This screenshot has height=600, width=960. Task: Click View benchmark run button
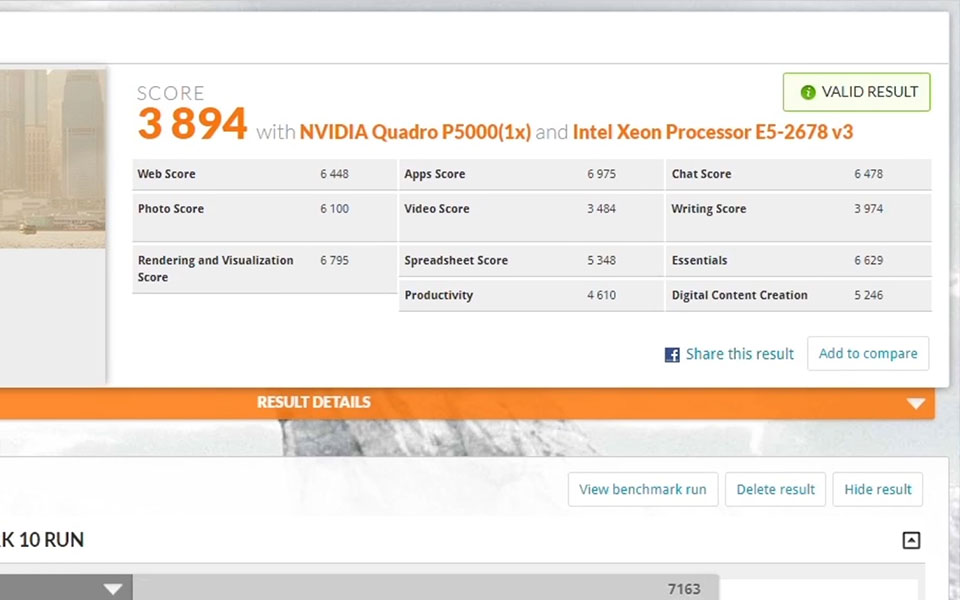[x=643, y=489]
